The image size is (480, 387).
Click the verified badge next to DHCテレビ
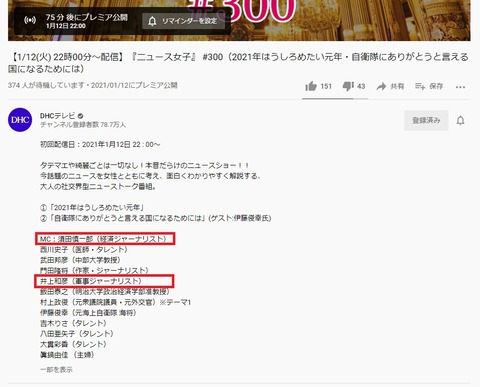pyautogui.click(x=80, y=116)
